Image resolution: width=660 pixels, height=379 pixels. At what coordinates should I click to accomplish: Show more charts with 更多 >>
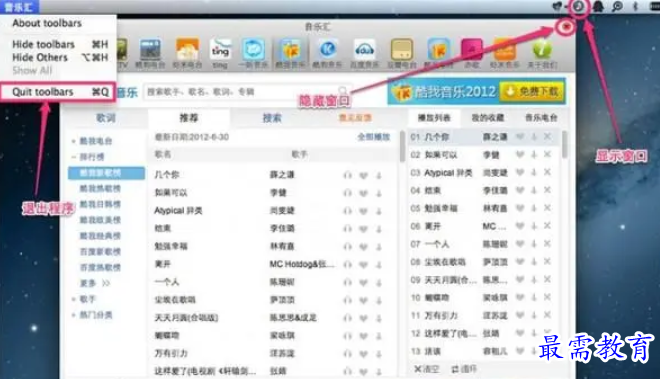(95, 283)
